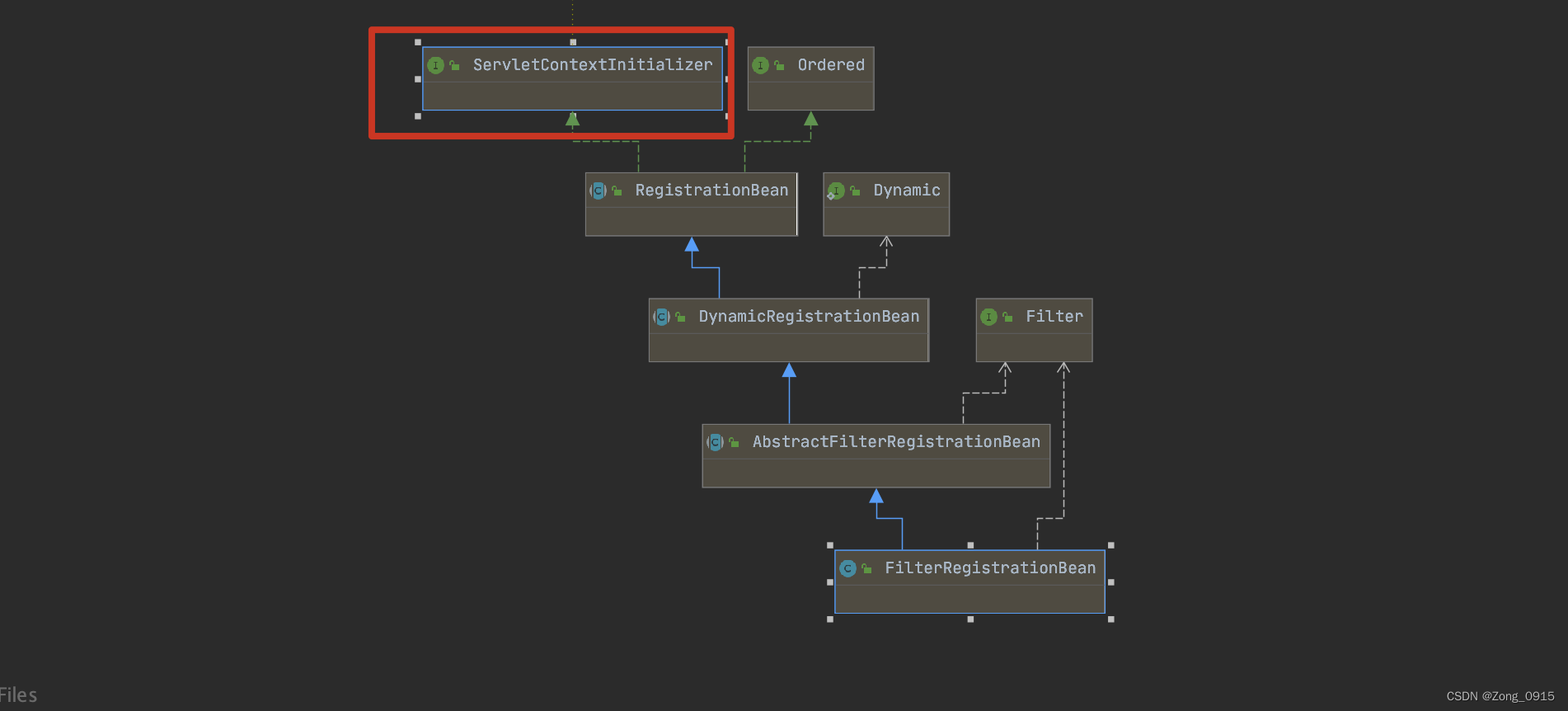Image resolution: width=1568 pixels, height=711 pixels.
Task: Click the public lock icon on DynamicRegistrationBean
Action: click(680, 317)
